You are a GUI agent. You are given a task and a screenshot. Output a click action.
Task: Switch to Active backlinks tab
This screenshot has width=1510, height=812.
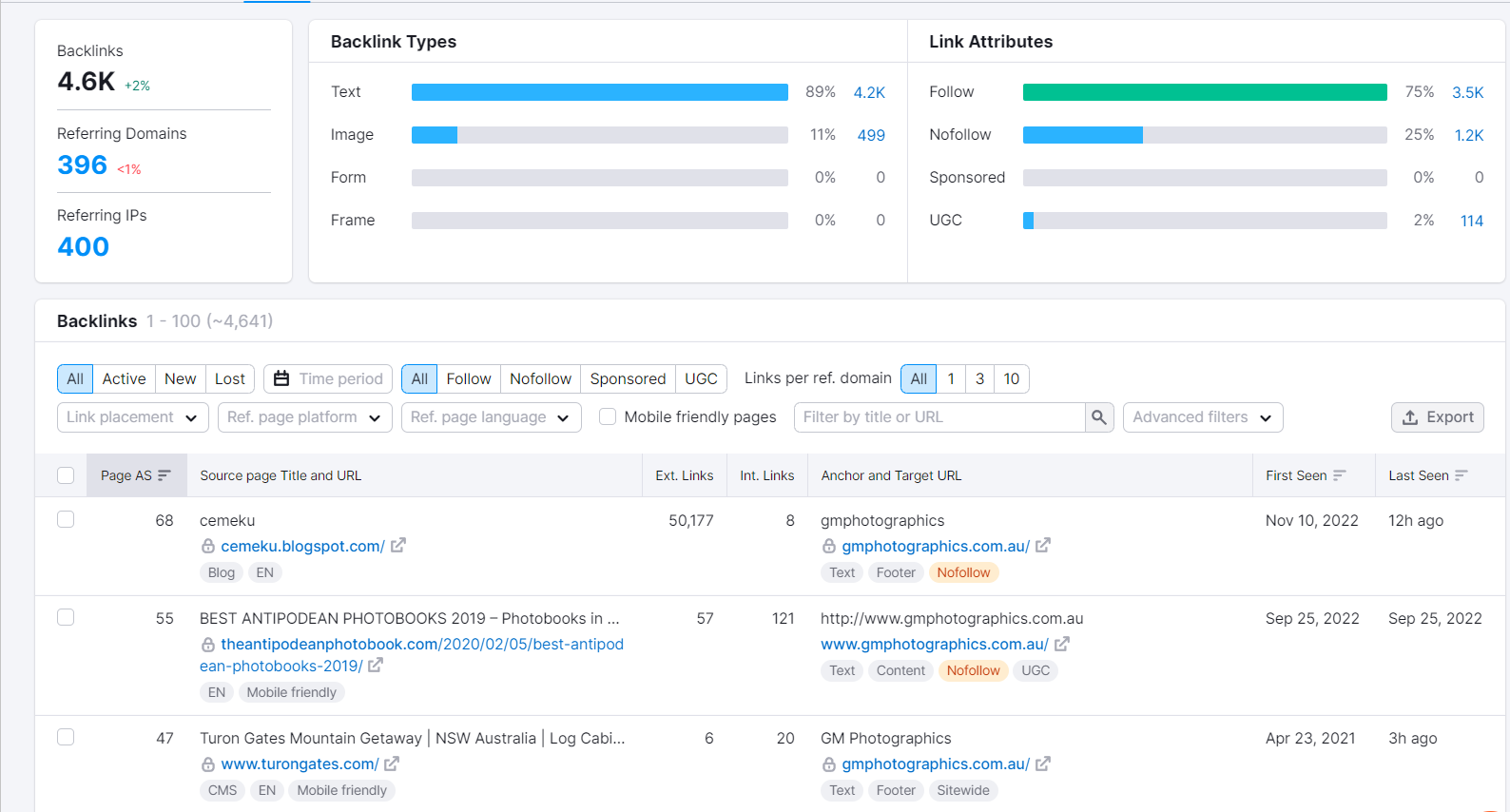tap(125, 378)
